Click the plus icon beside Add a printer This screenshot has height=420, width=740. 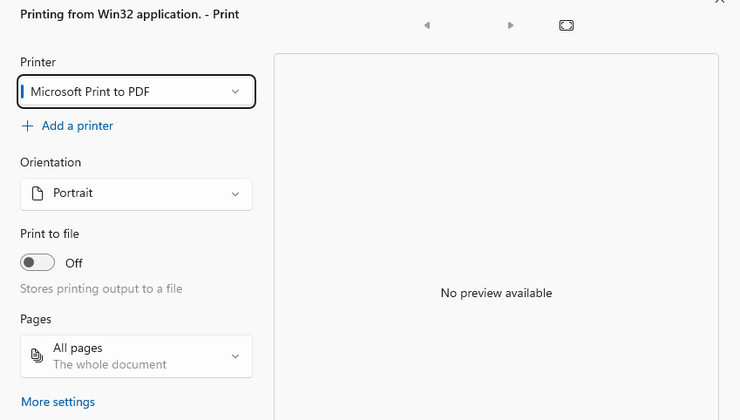click(27, 126)
